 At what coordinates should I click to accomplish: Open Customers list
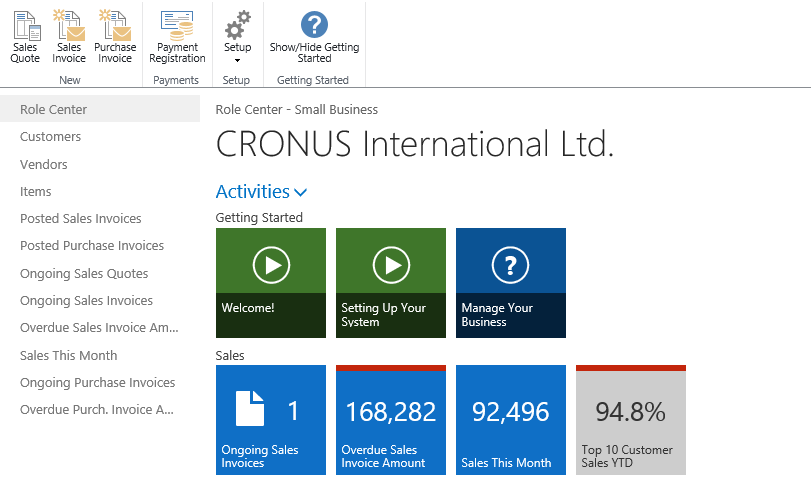point(50,137)
